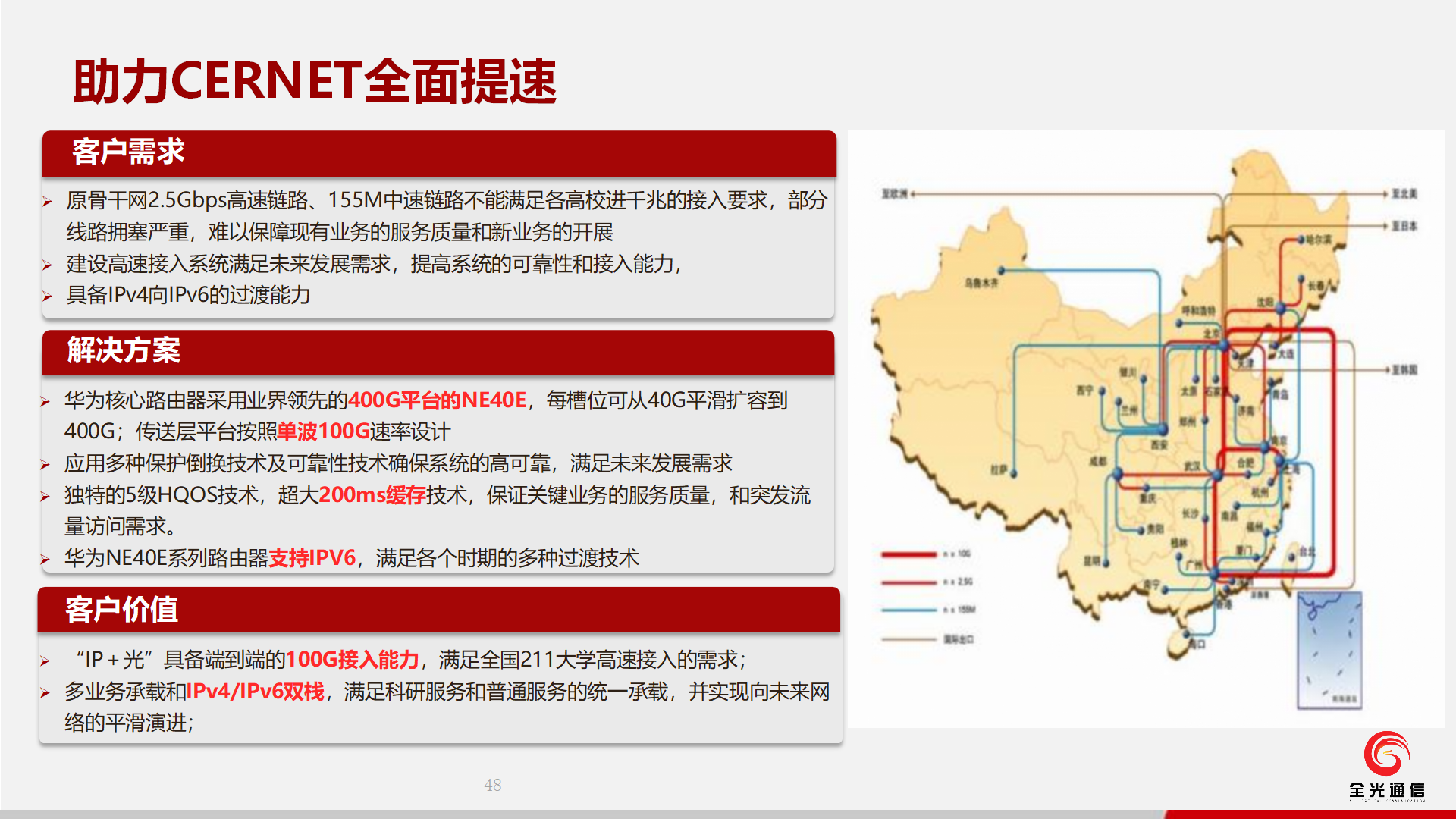Click the 拉萨 city label on map

coord(998,470)
